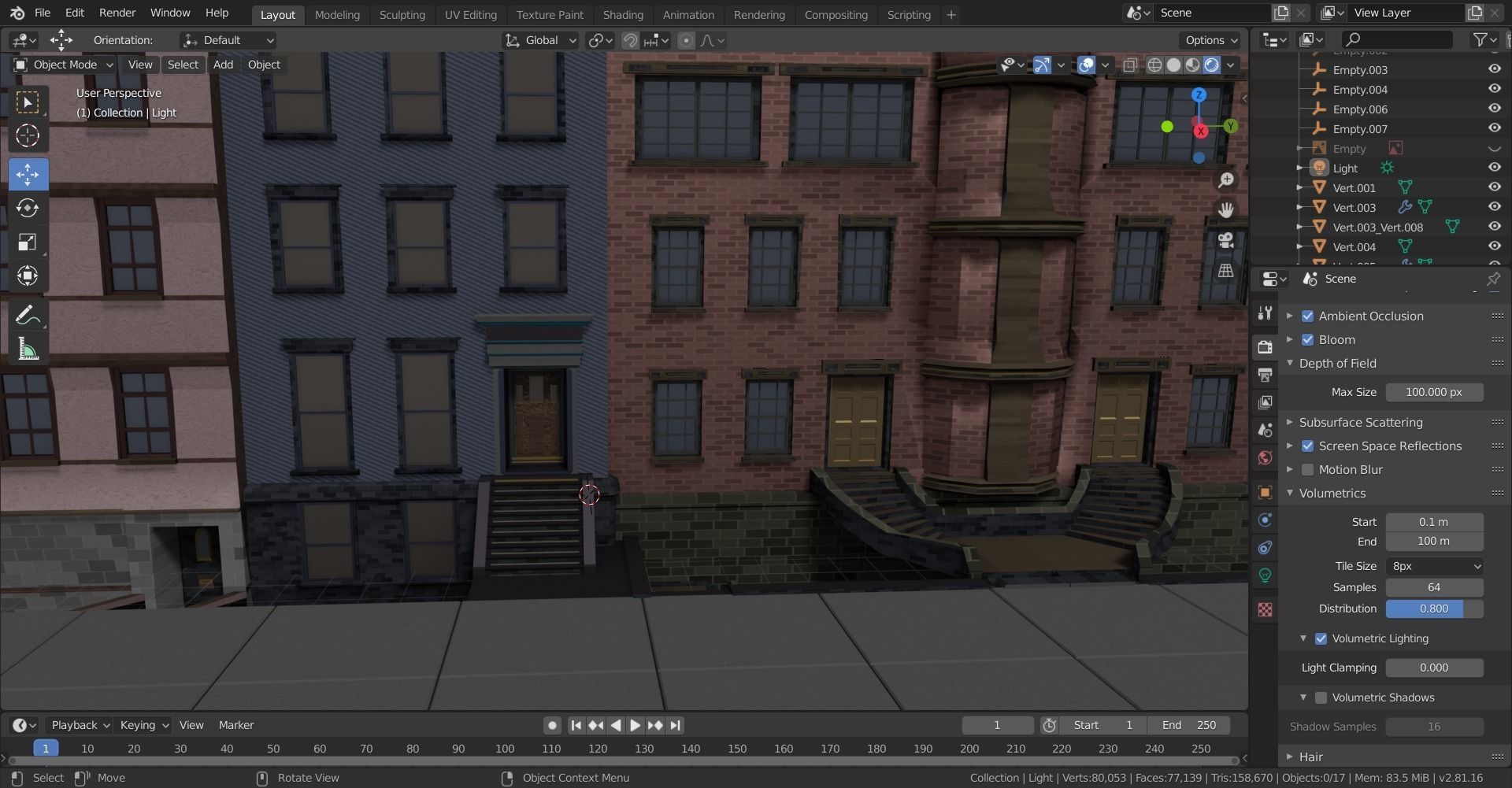The height and width of the screenshot is (788, 1512).
Task: Choose the Move tool in toolbar
Action: [28, 174]
